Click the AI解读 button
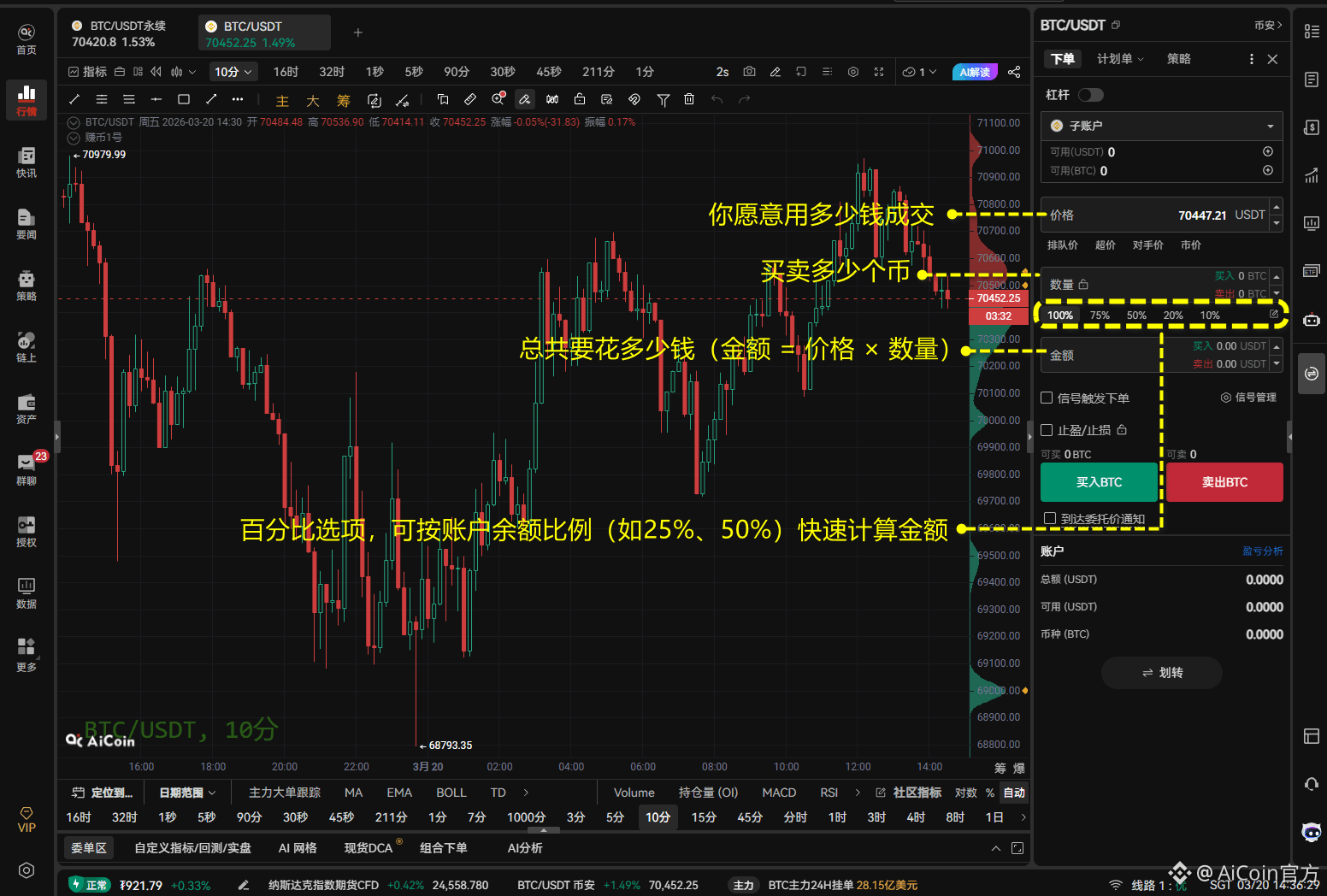This screenshot has width=1327, height=896. pyautogui.click(x=974, y=72)
